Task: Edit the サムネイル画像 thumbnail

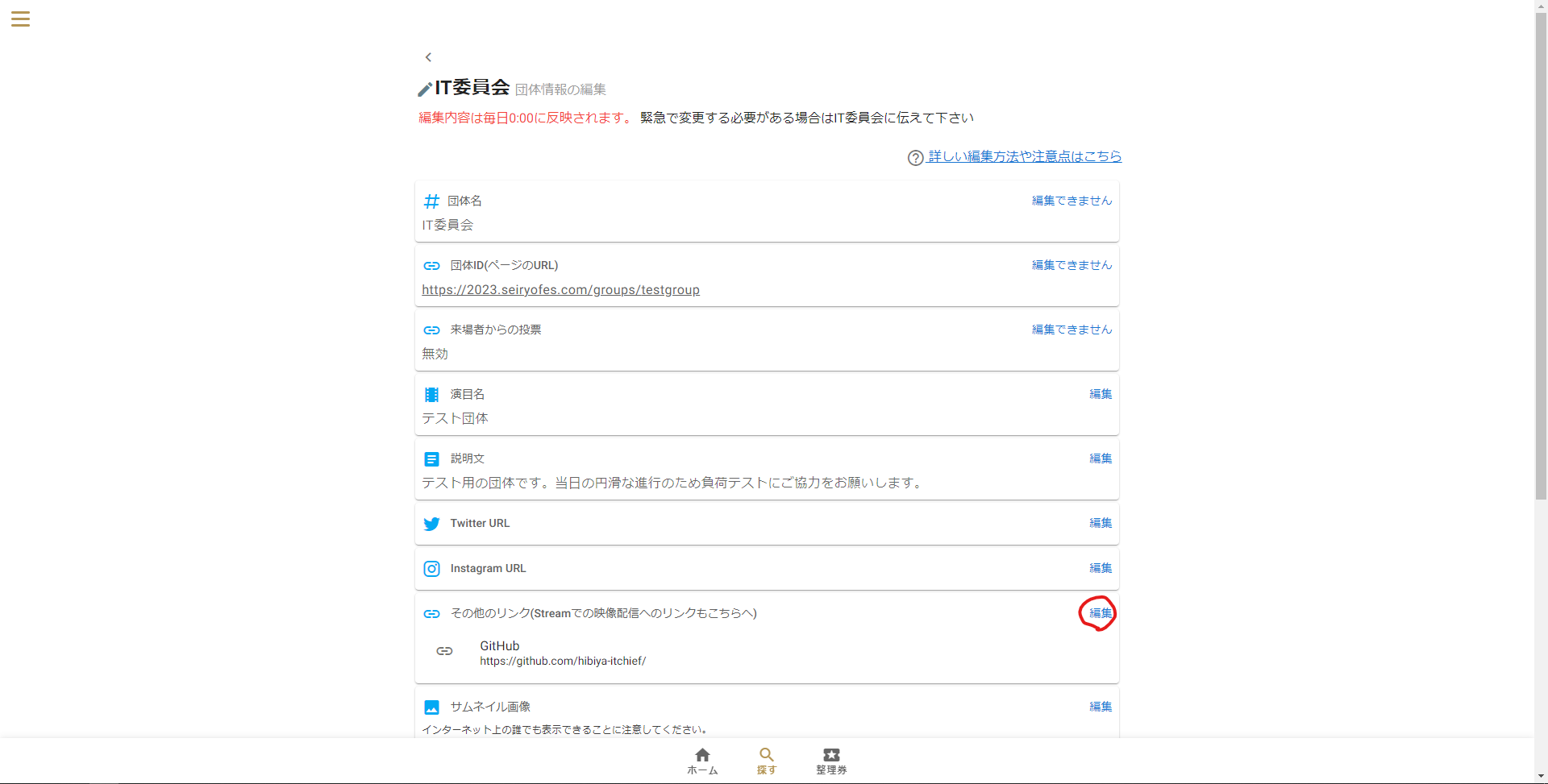Action: [x=1101, y=707]
